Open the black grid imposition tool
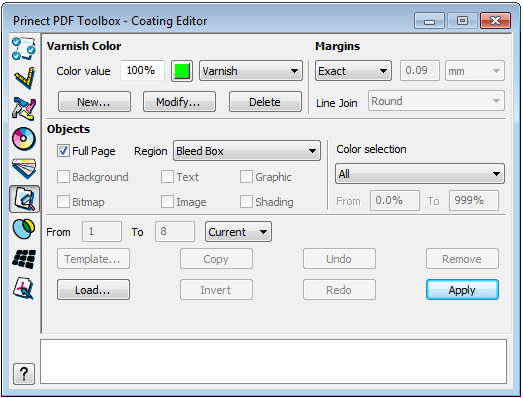Screen dimensions: 523x398 pos(24,259)
